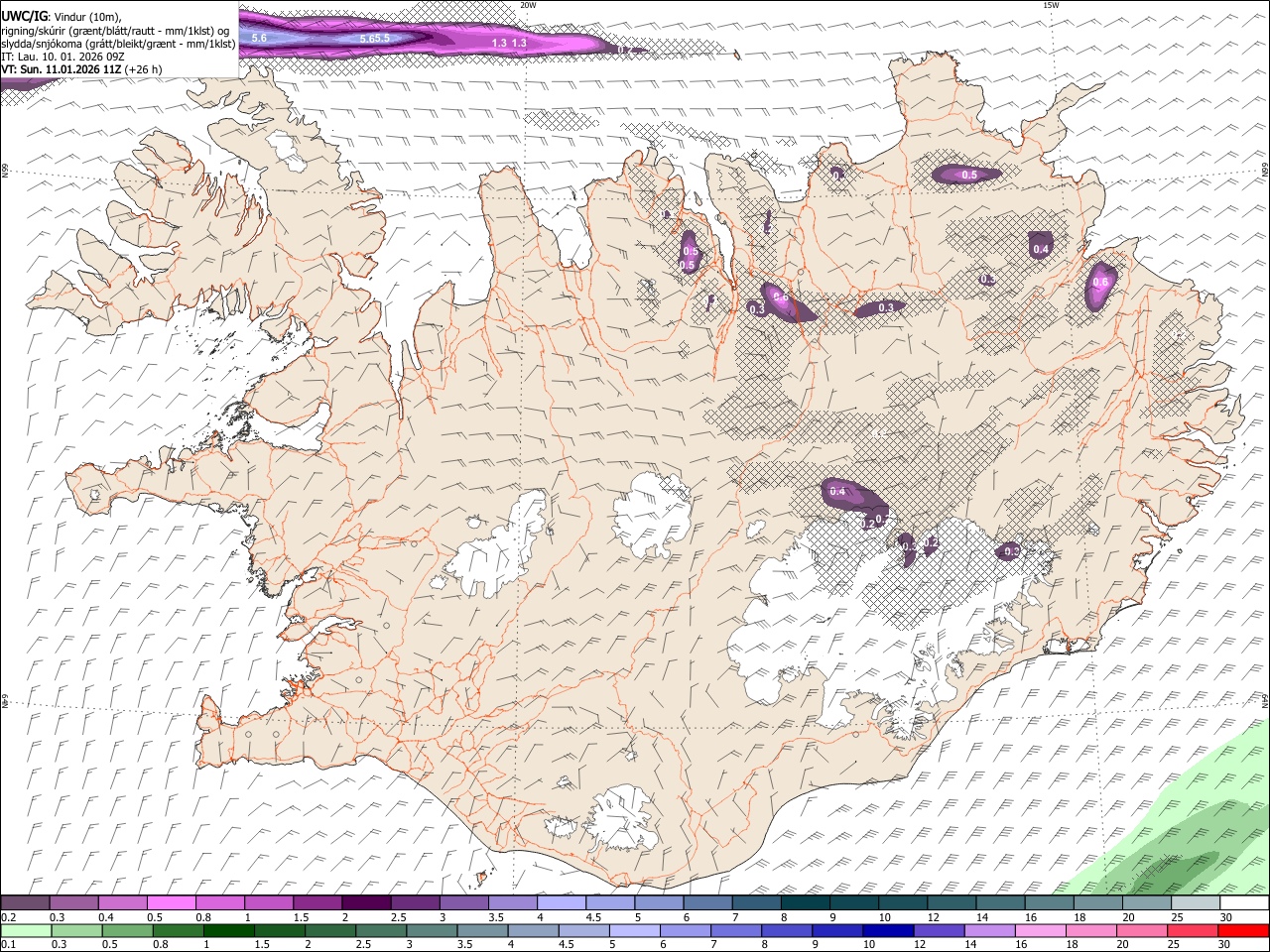Click the medium green 0.5 legend swatch
This screenshot has width=1270, height=952.
tap(127, 930)
